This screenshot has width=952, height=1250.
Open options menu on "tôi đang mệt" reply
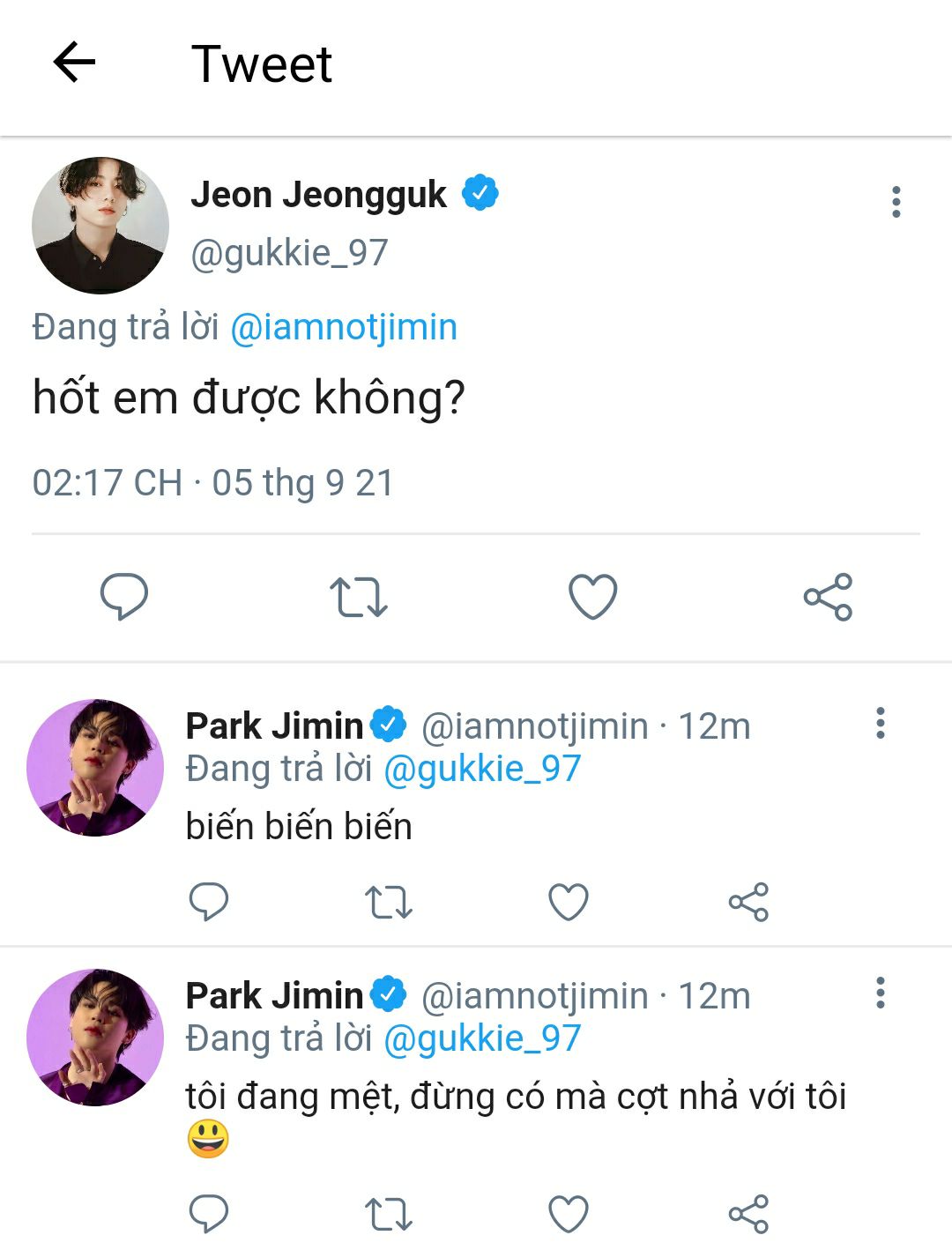pos(880,993)
